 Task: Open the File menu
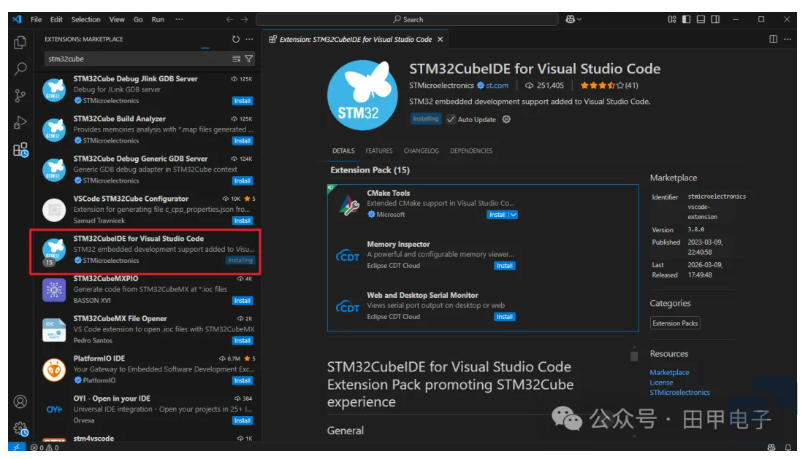point(36,20)
